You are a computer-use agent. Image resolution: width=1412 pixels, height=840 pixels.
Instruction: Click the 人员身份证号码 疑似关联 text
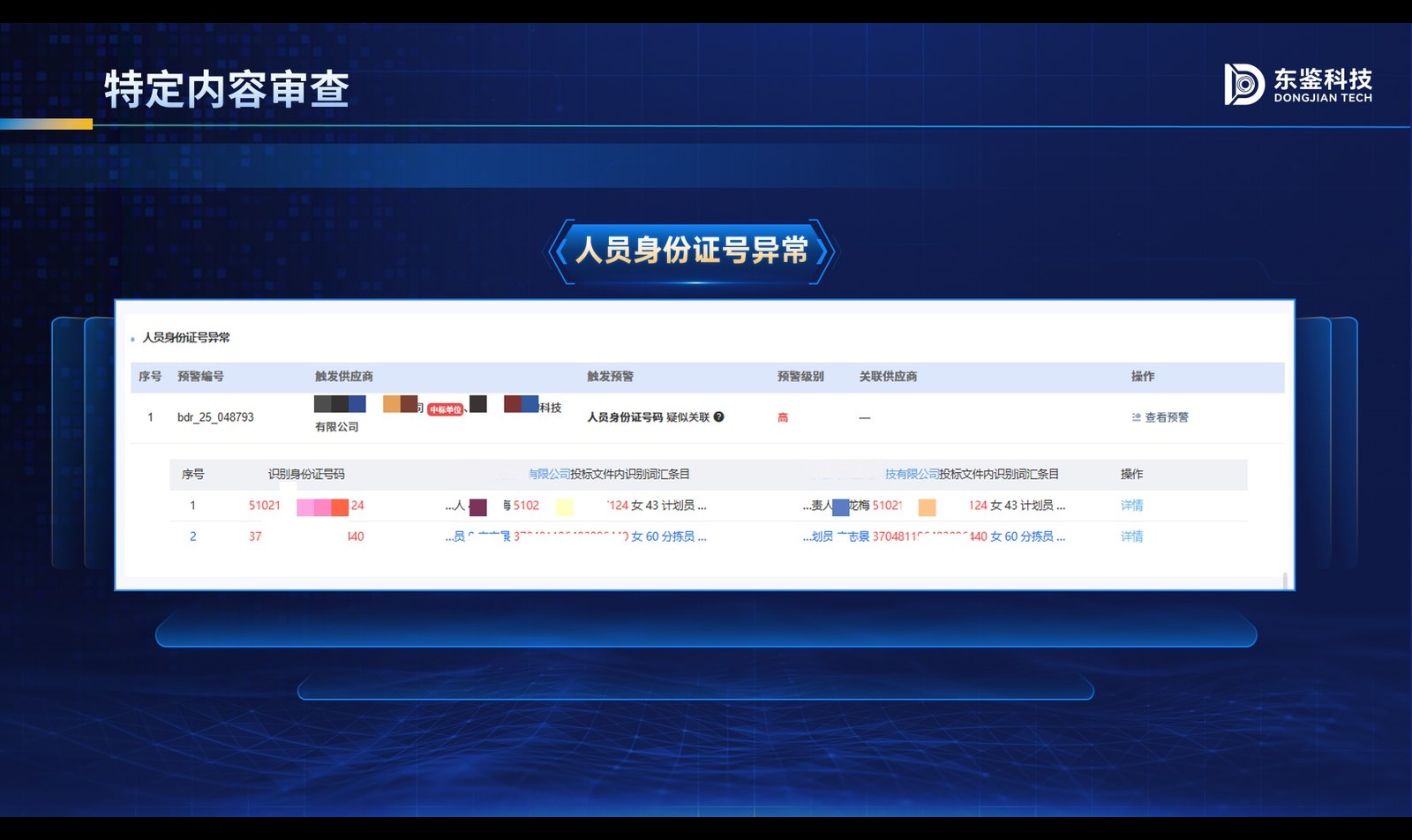pos(648,417)
